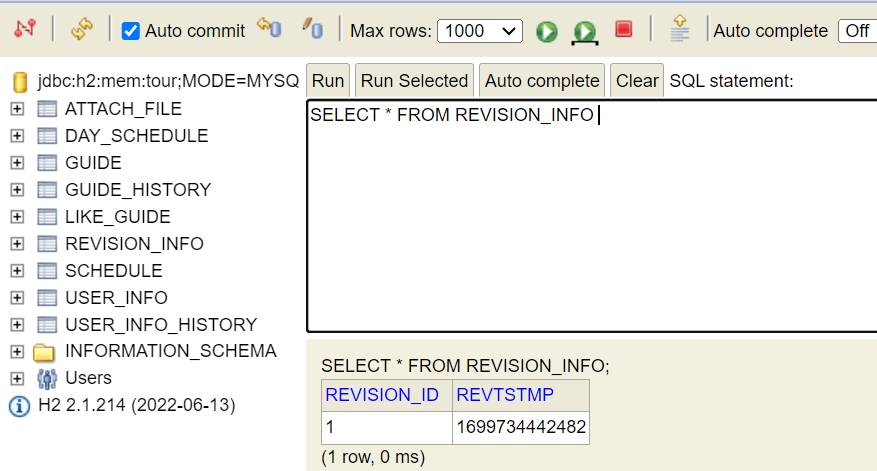Select the ATTACH_FILE table name
This screenshot has width=877, height=471.
pos(123,109)
